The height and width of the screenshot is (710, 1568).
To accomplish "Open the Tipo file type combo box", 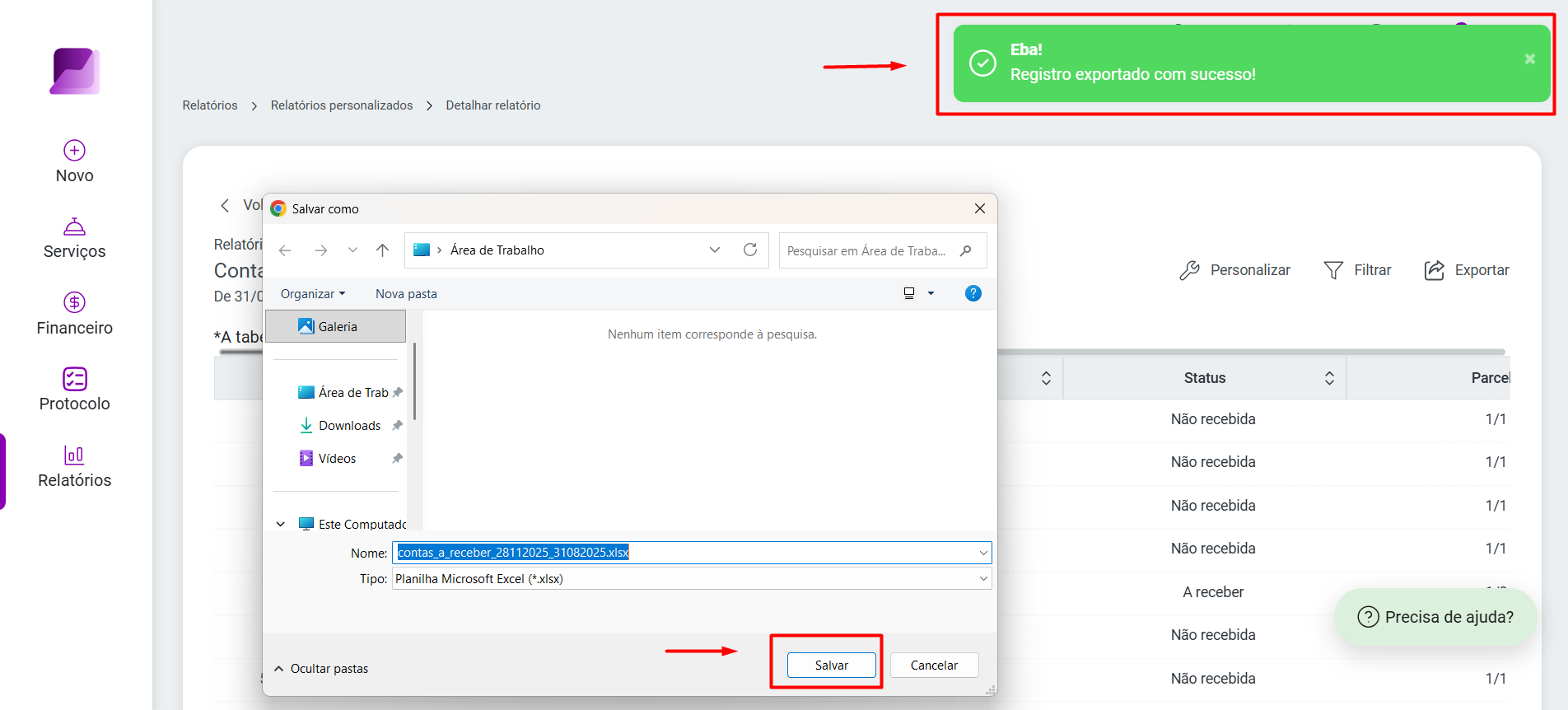I will (x=692, y=579).
